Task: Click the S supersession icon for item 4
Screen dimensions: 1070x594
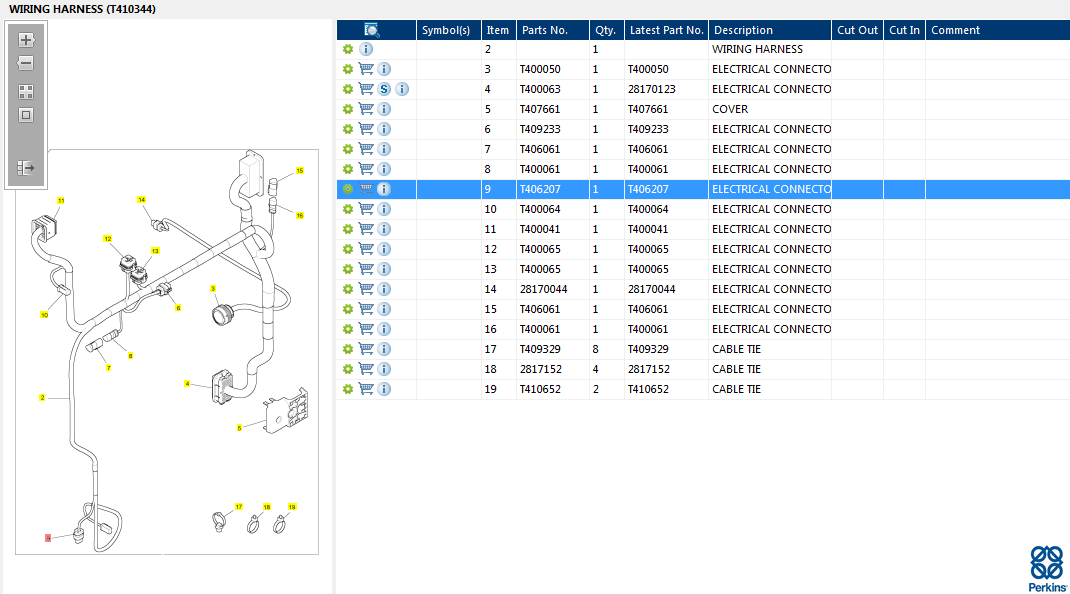Action: pyautogui.click(x=384, y=89)
